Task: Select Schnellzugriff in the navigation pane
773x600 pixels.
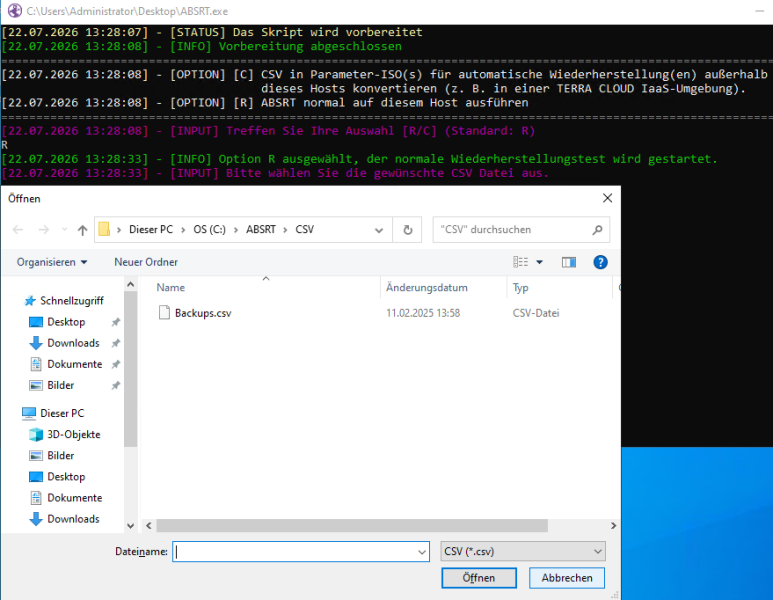Action: point(71,301)
